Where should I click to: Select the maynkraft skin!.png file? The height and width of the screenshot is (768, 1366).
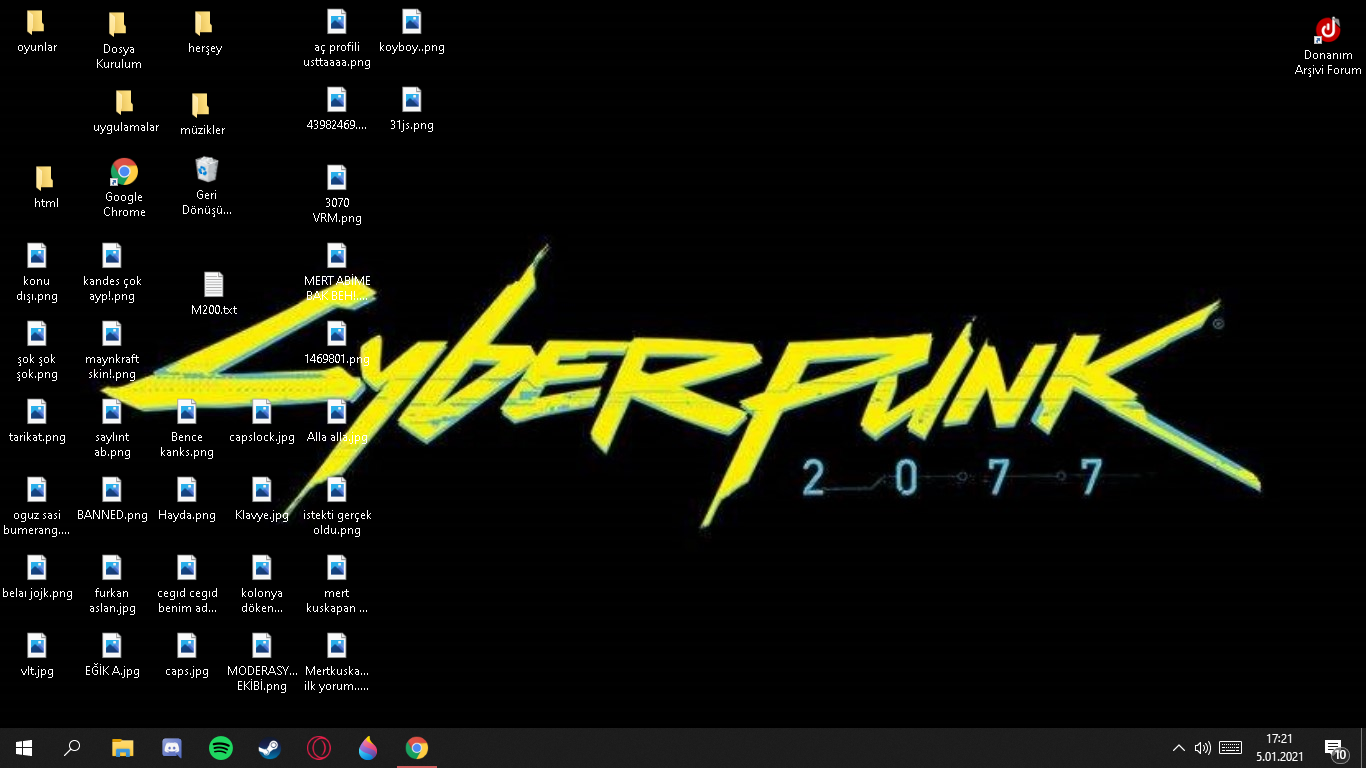pyautogui.click(x=112, y=351)
